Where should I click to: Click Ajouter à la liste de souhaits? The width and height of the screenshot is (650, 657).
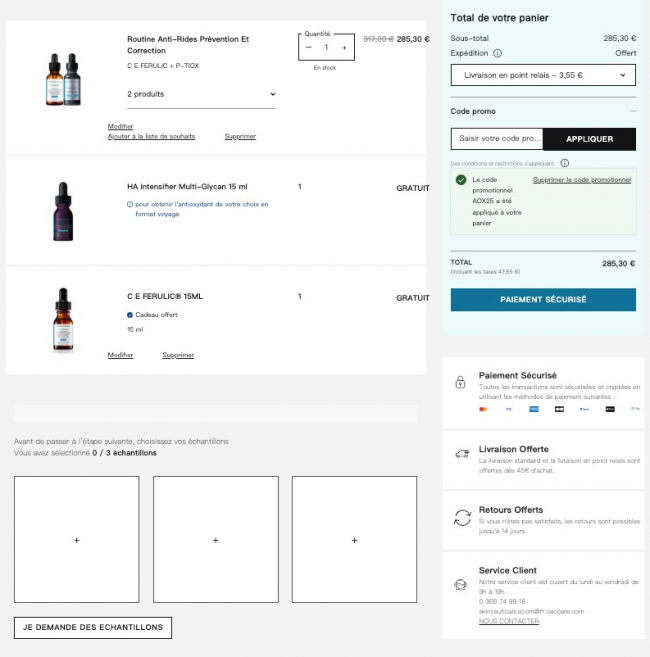point(151,136)
